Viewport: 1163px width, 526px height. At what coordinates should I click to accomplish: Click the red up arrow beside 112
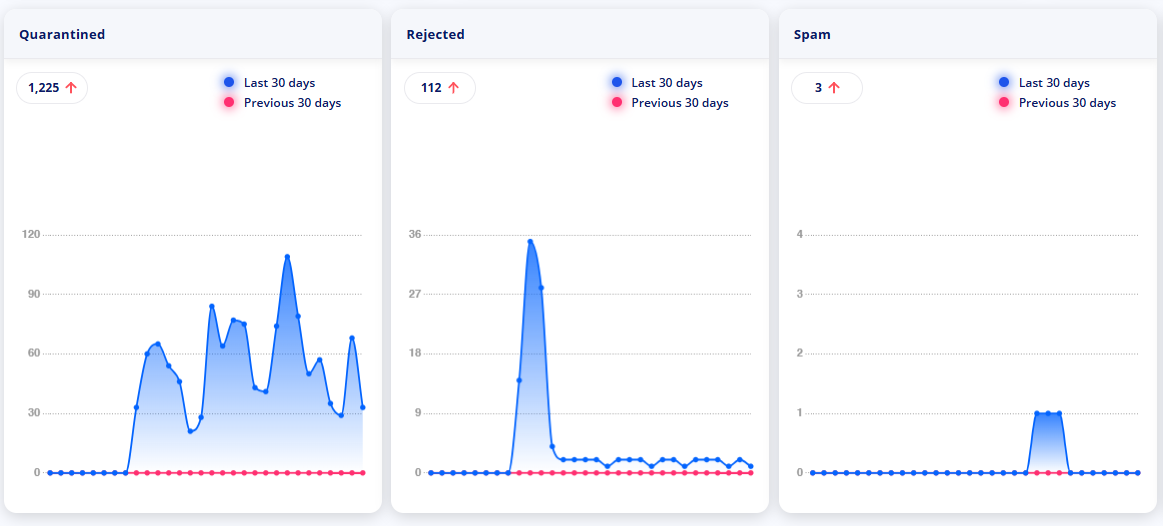coord(453,88)
